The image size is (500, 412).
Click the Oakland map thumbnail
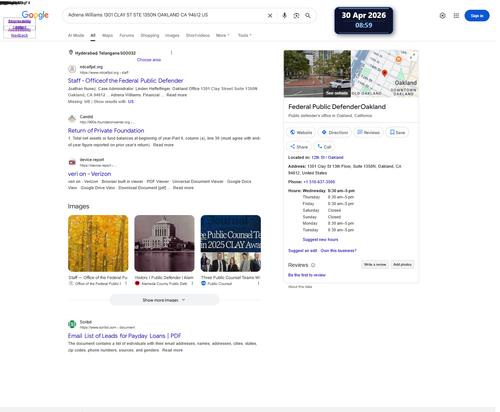pyautogui.click(x=385, y=74)
